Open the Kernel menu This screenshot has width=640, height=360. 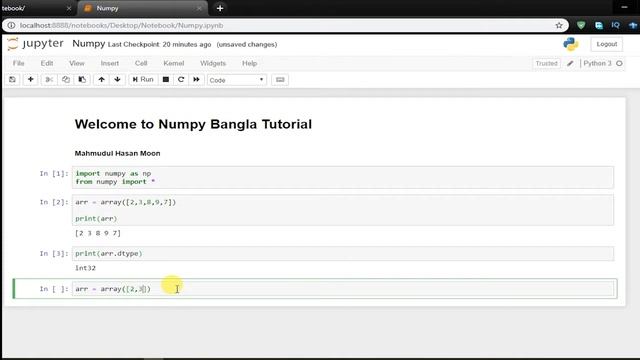[x=173, y=63]
